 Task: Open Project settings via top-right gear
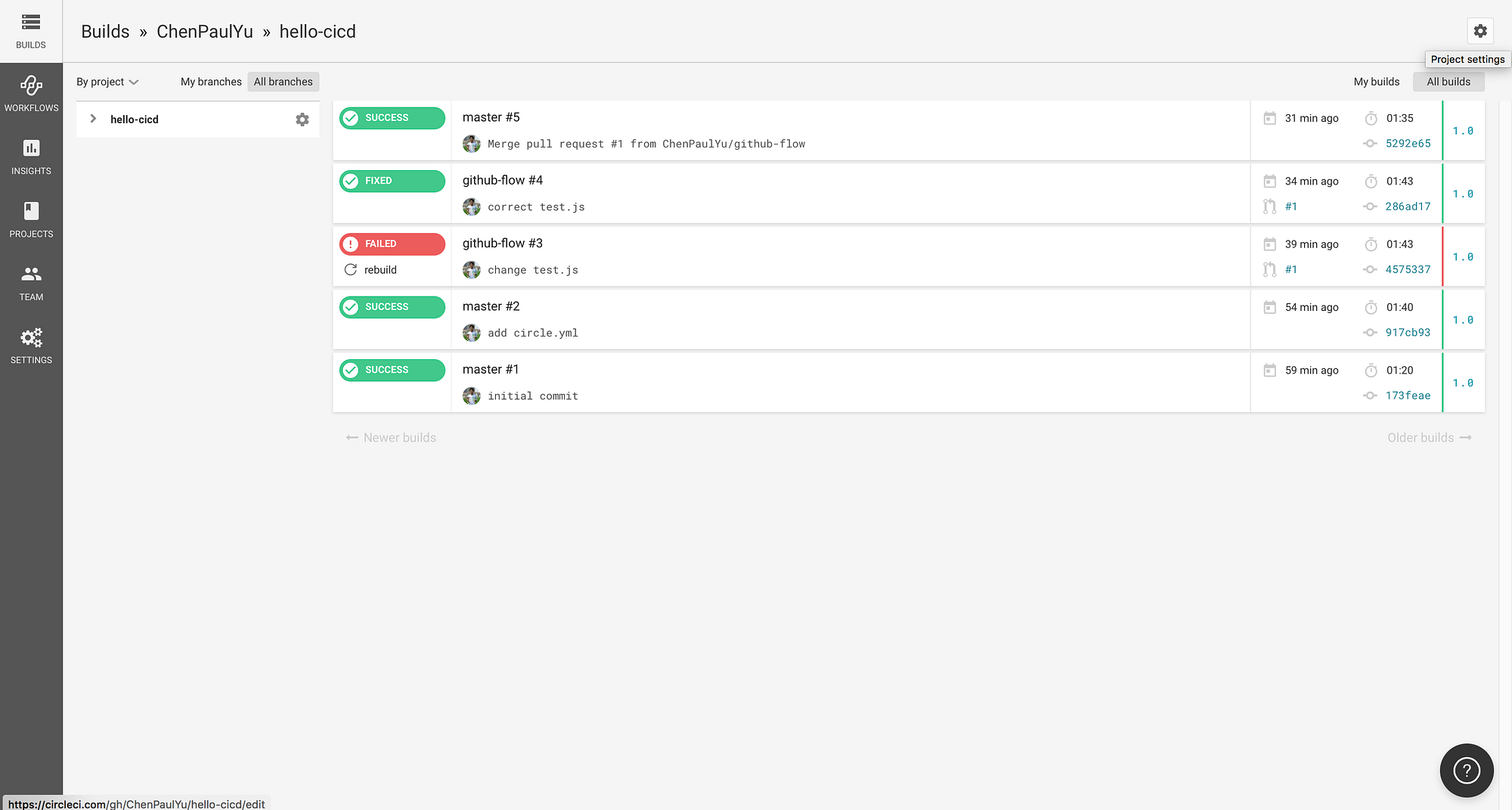click(x=1480, y=31)
